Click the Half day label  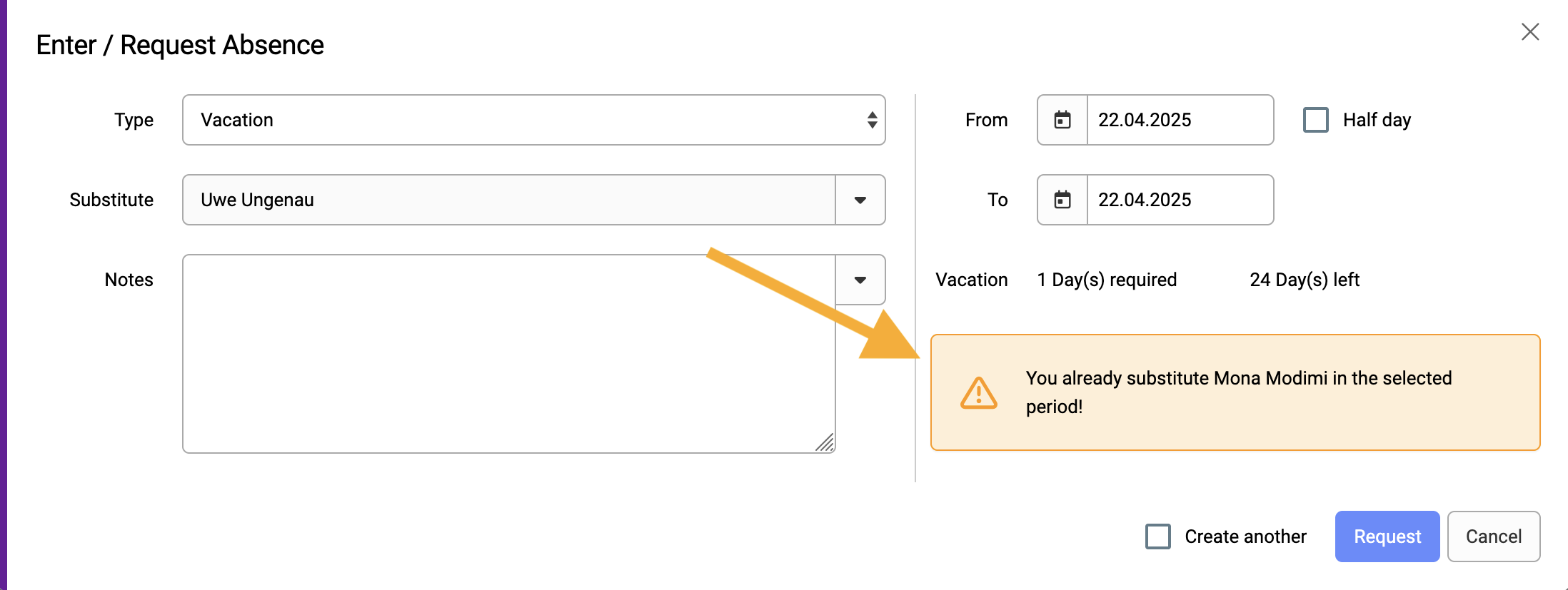click(x=1377, y=120)
